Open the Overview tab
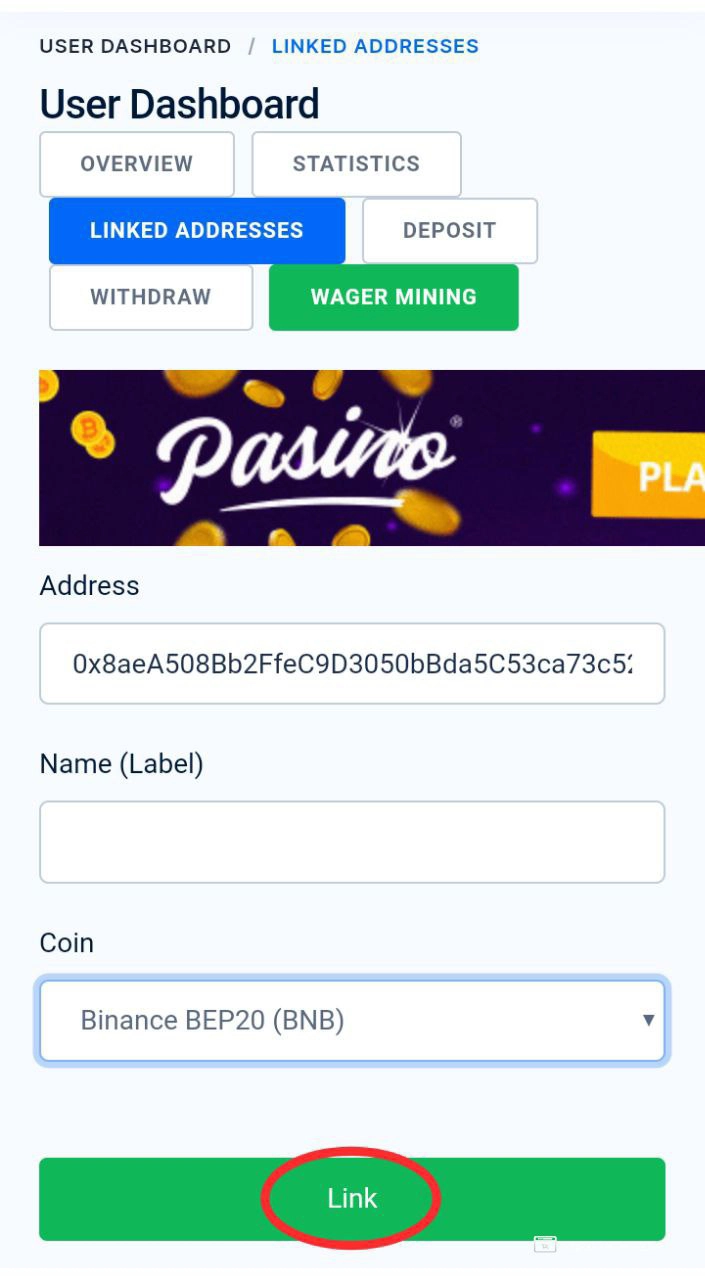This screenshot has width=705, height=1280. pyautogui.click(x=137, y=164)
